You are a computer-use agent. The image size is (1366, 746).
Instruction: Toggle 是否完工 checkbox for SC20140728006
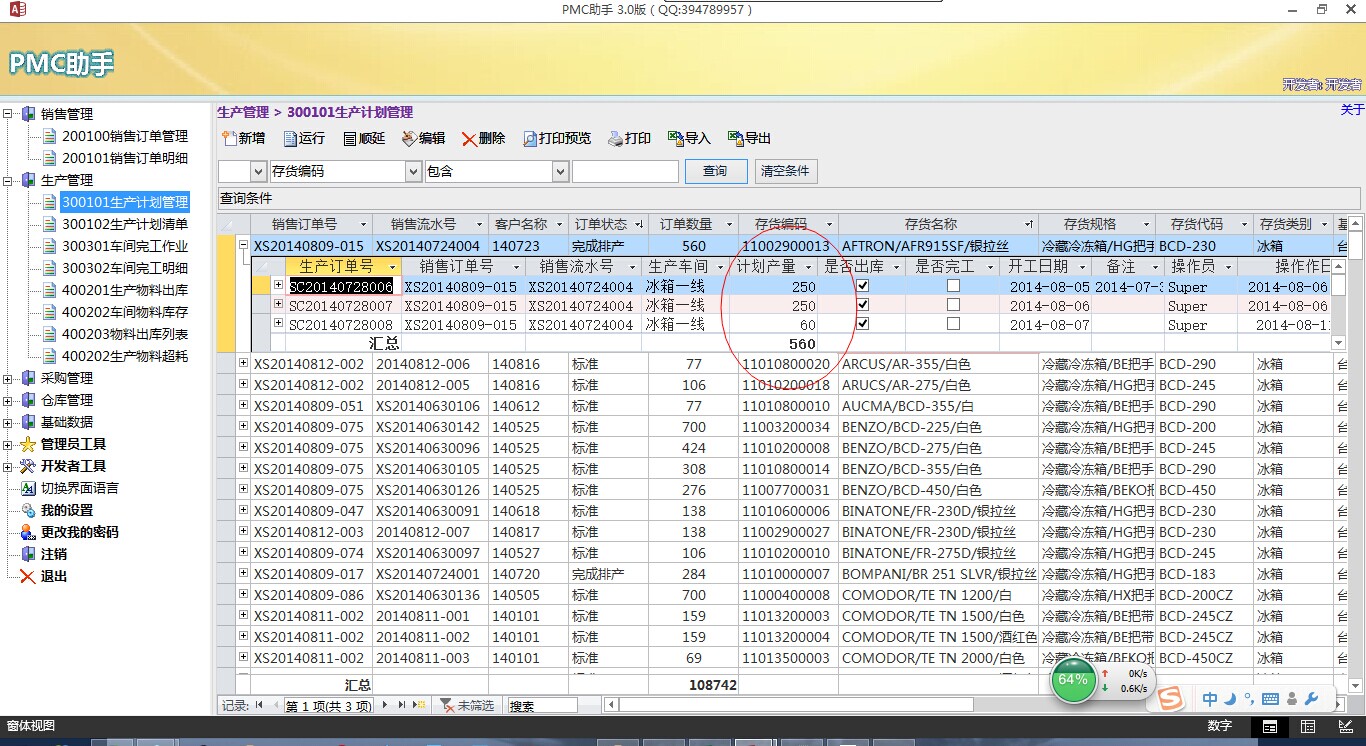(953, 286)
